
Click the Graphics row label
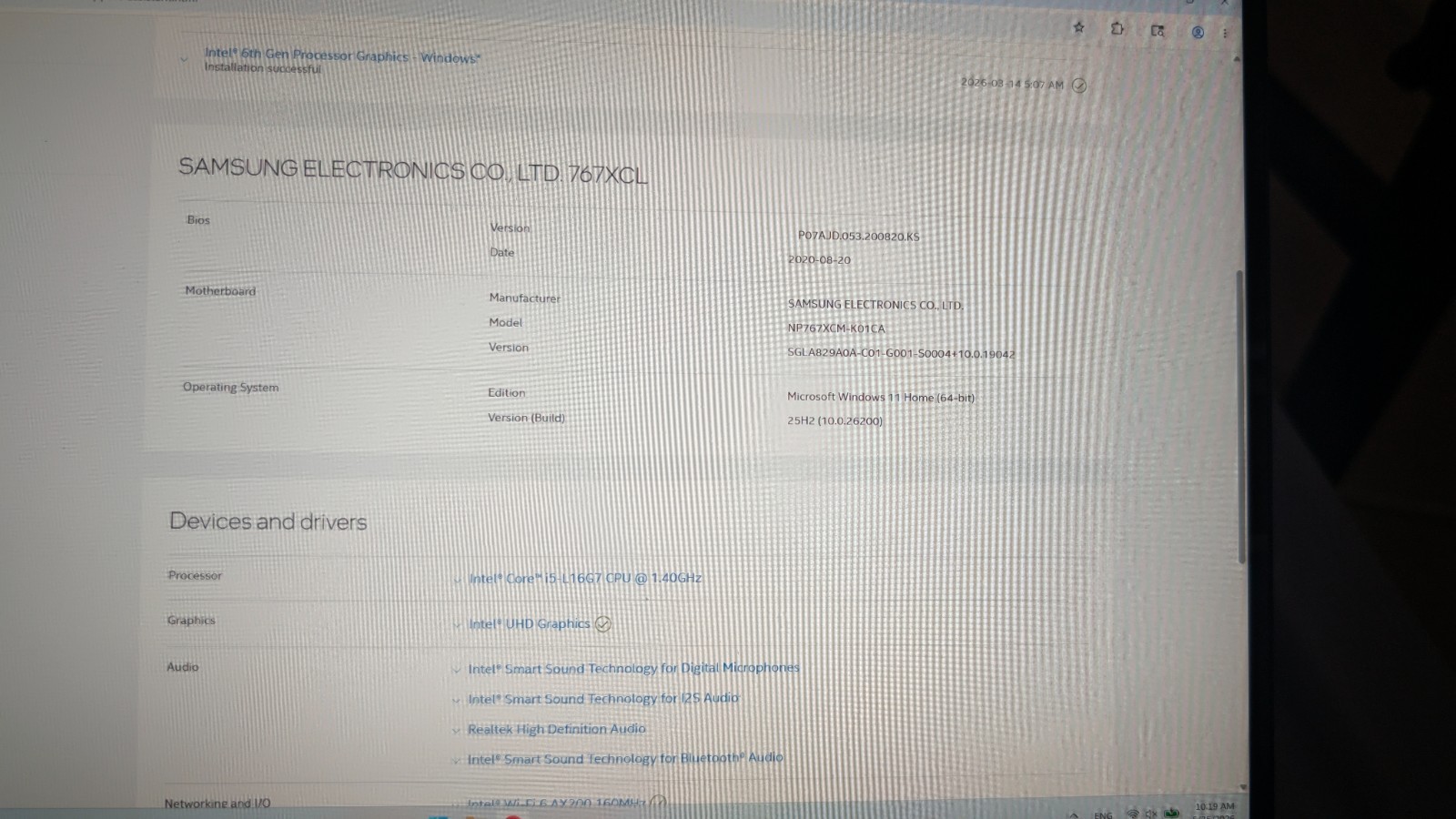[x=191, y=620]
